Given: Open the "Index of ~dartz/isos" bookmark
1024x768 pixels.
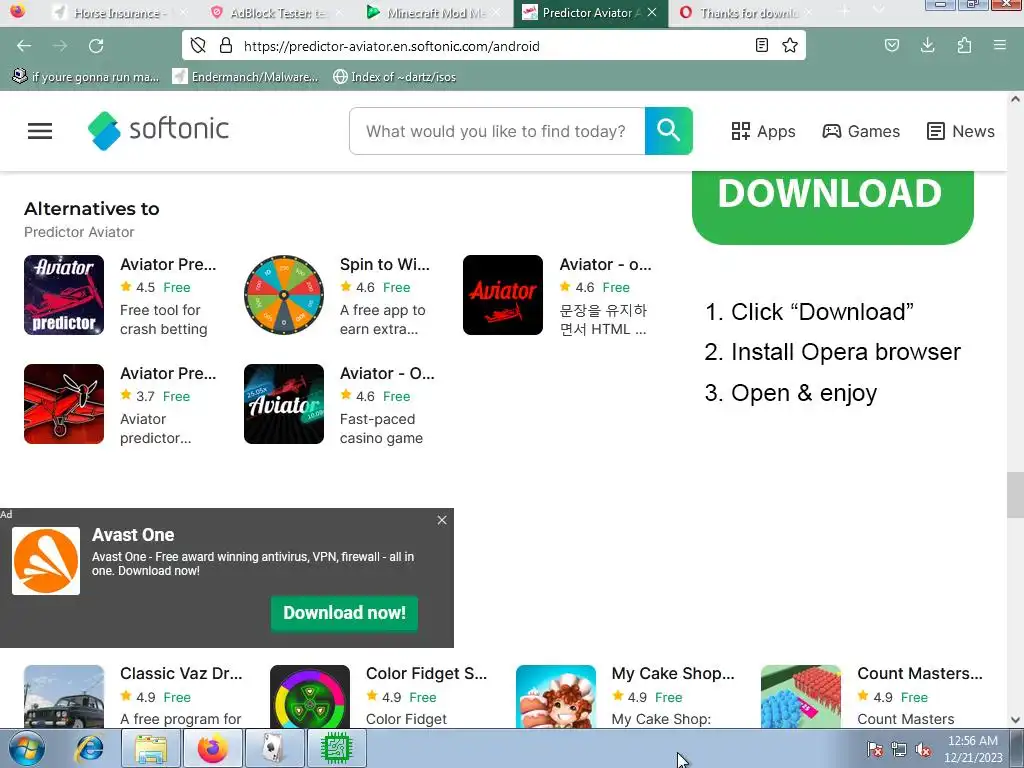Looking at the screenshot, I should point(394,76).
